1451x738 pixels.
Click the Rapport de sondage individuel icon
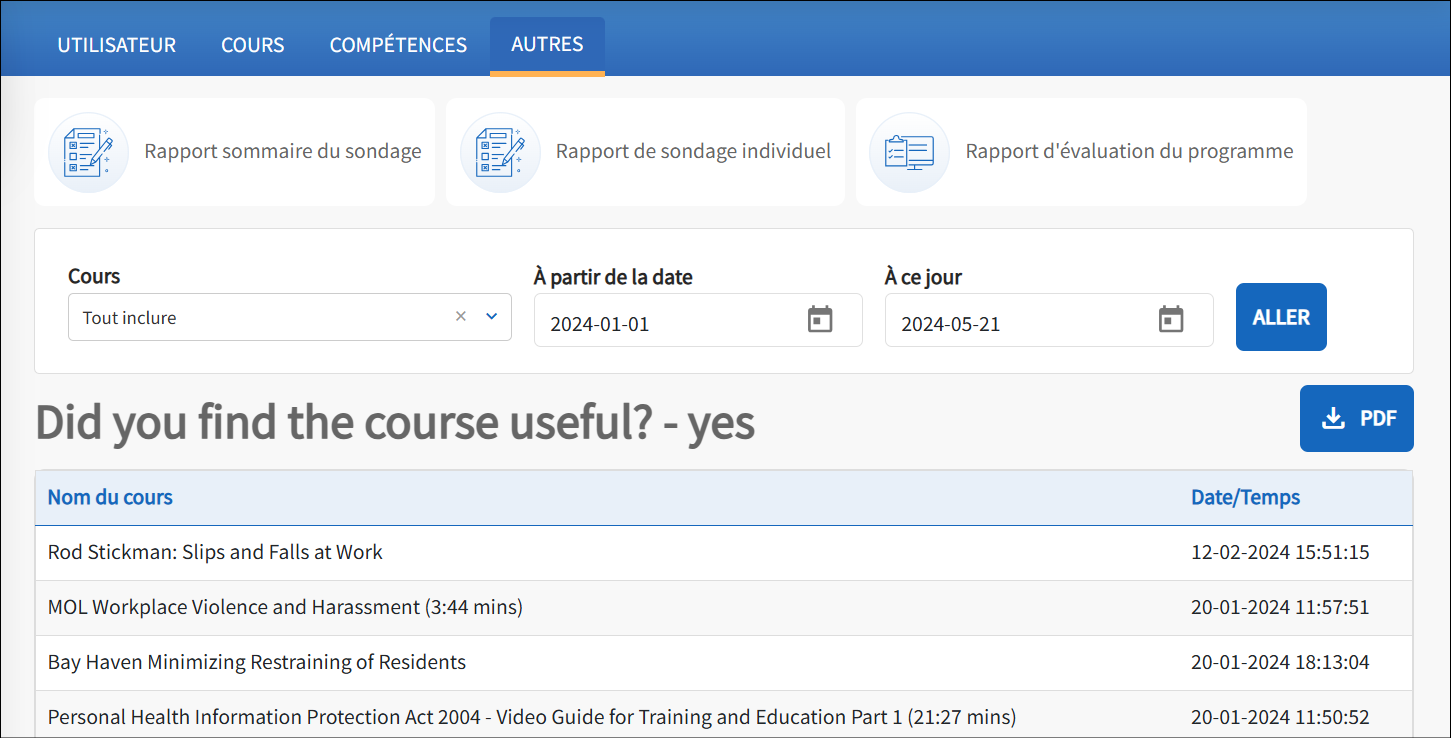pos(500,152)
